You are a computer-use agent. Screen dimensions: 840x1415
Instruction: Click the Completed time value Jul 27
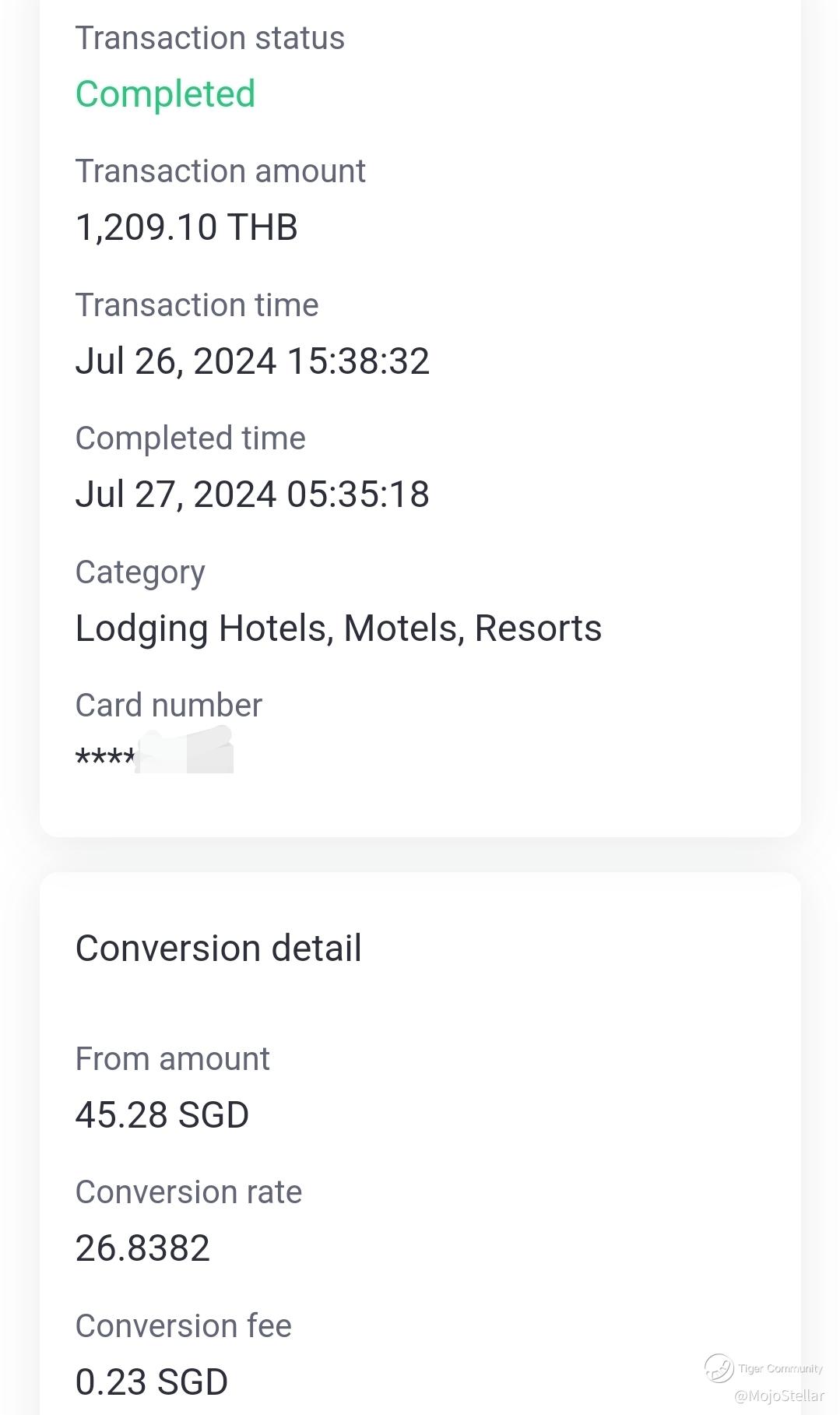click(251, 495)
